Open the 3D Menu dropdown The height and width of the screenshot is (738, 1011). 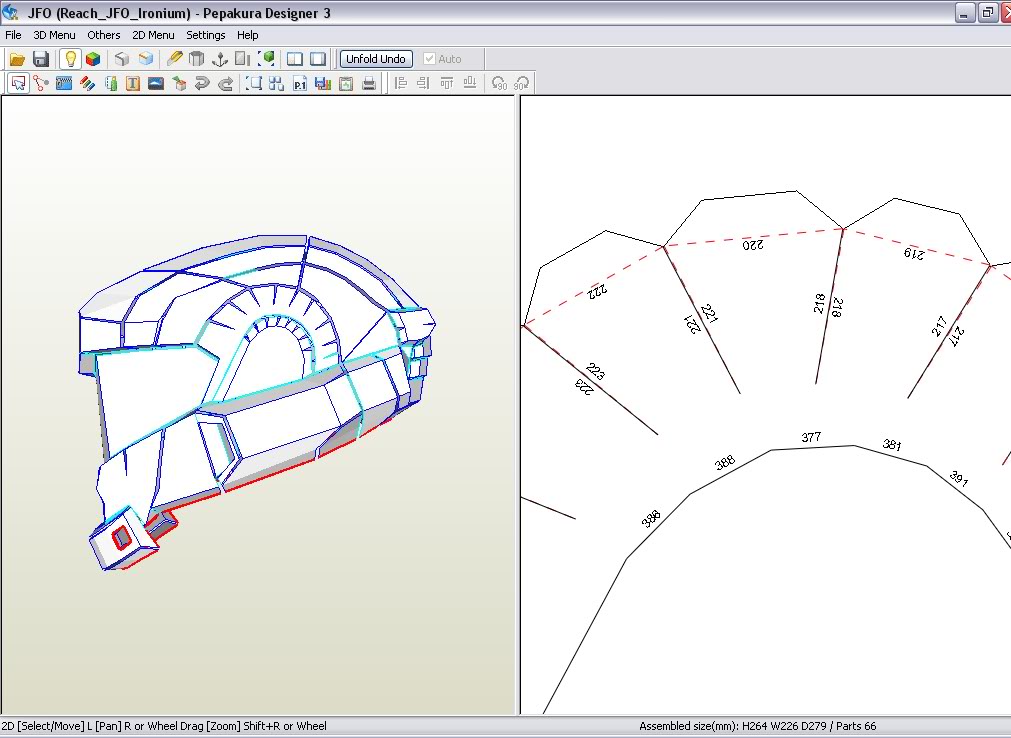[x=54, y=35]
